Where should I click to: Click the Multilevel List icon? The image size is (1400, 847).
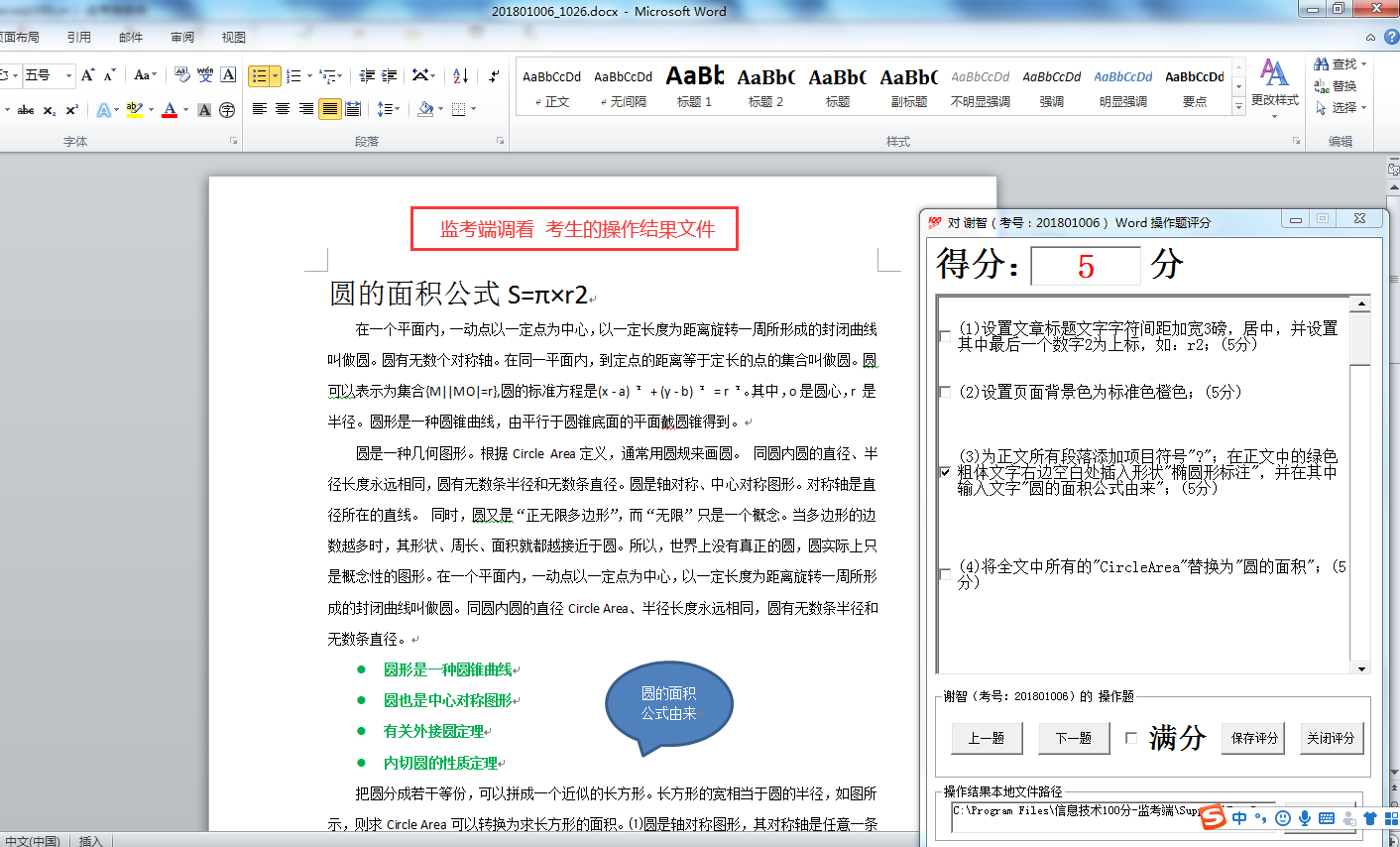click(x=326, y=75)
